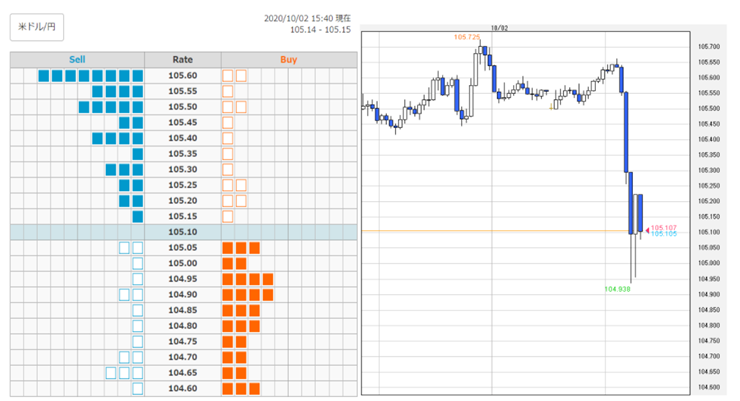The width and height of the screenshot is (740, 401).
Task: Click the leftmost empty blue square at 104.65
Action: (111, 373)
